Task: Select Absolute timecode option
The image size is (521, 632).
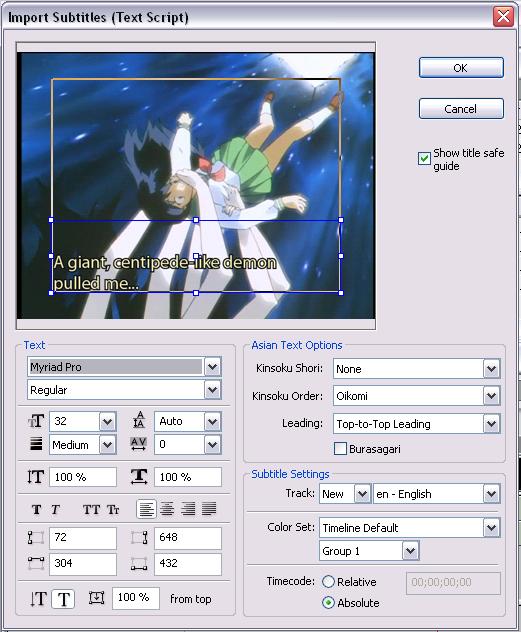Action: [x=328, y=603]
